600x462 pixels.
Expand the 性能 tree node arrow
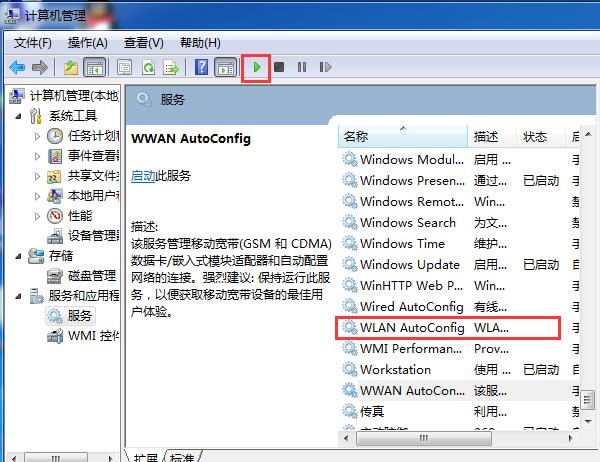coord(38,215)
